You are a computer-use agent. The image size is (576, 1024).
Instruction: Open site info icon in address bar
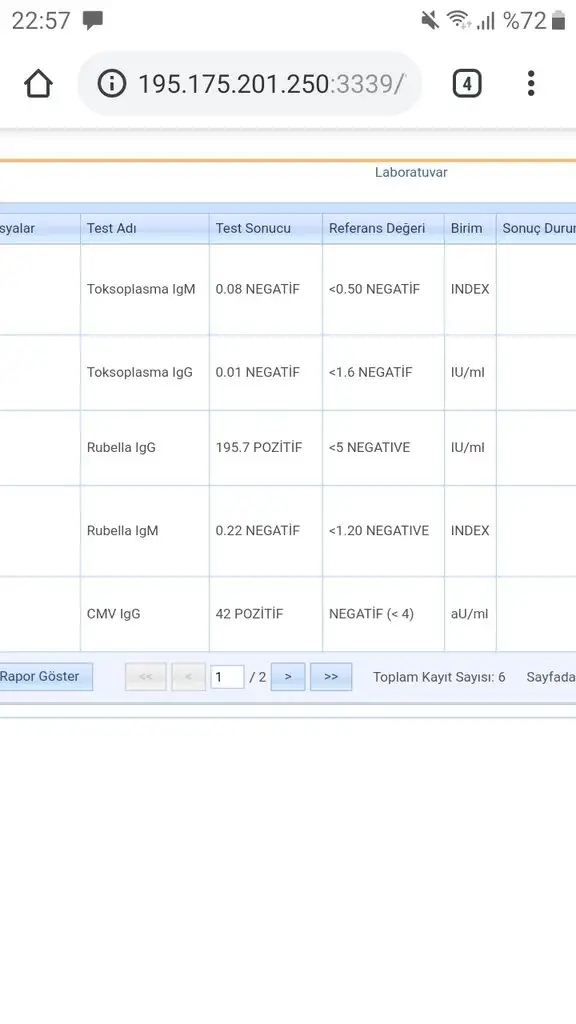coord(112,84)
